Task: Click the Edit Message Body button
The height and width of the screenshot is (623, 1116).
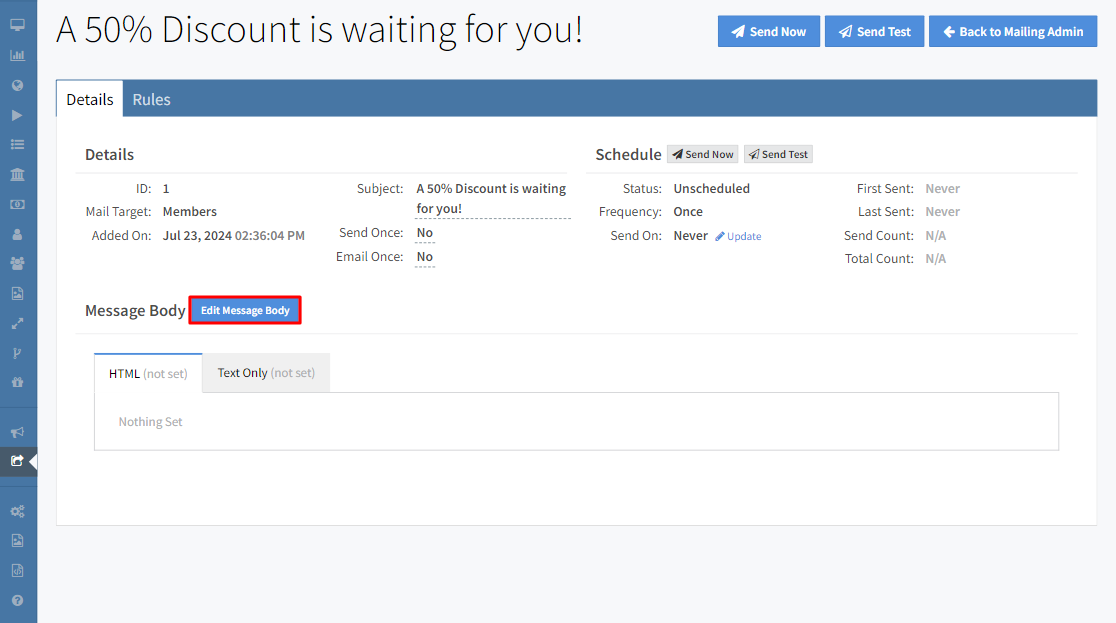Action: coord(245,311)
